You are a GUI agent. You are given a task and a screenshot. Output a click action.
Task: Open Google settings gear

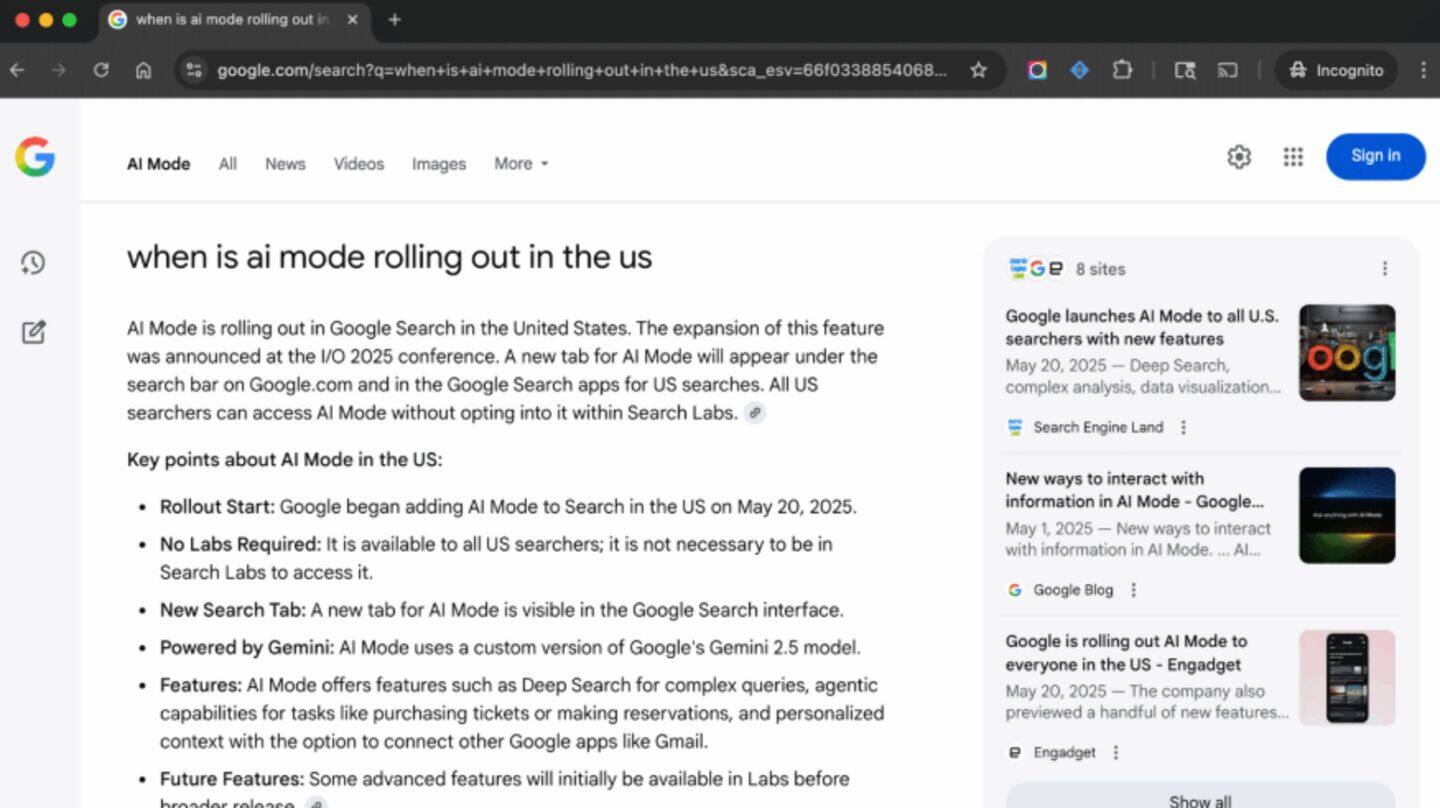(1239, 157)
